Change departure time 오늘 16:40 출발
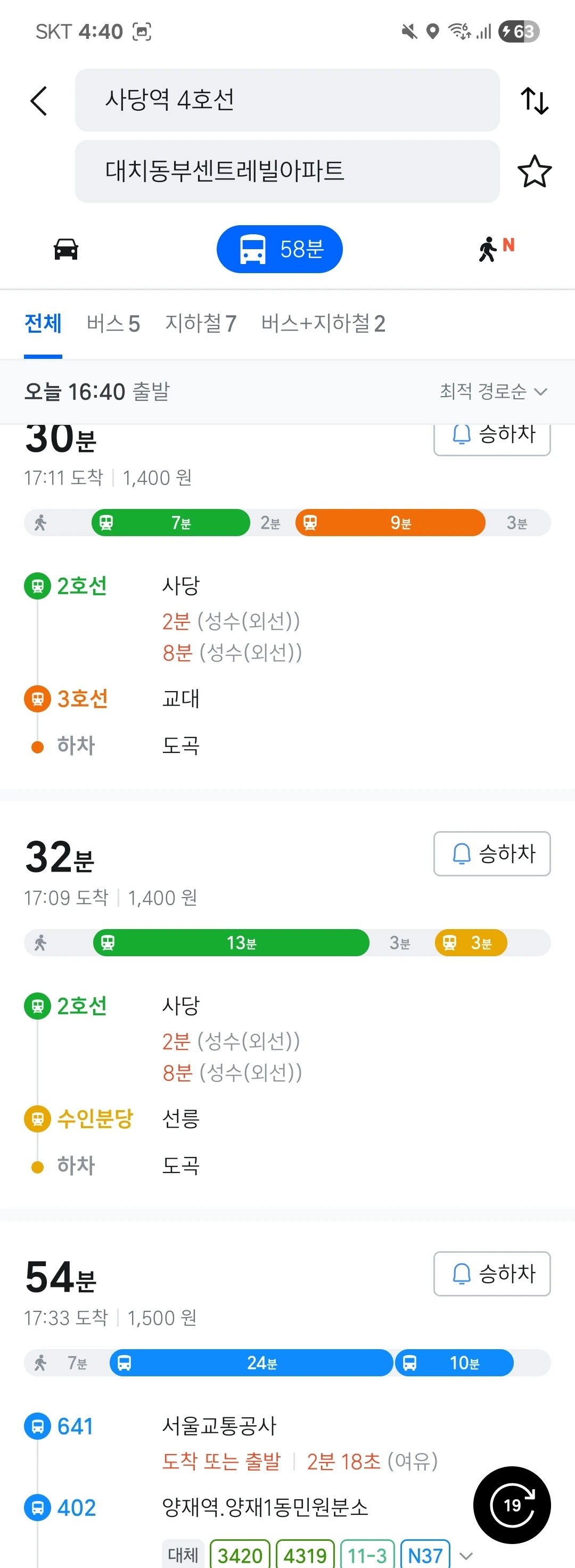Viewport: 575px width, 1568px height. [x=97, y=391]
